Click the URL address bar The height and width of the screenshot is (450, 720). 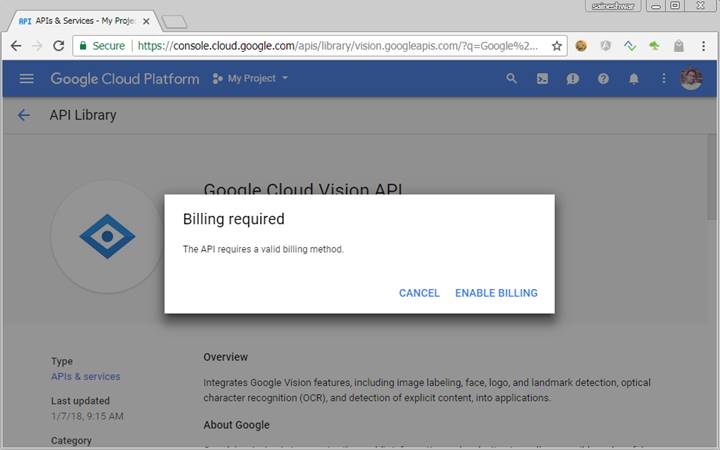click(340, 45)
